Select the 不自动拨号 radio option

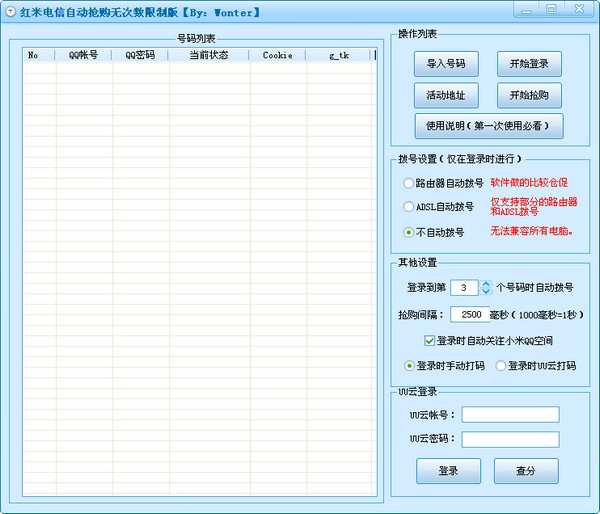408,232
